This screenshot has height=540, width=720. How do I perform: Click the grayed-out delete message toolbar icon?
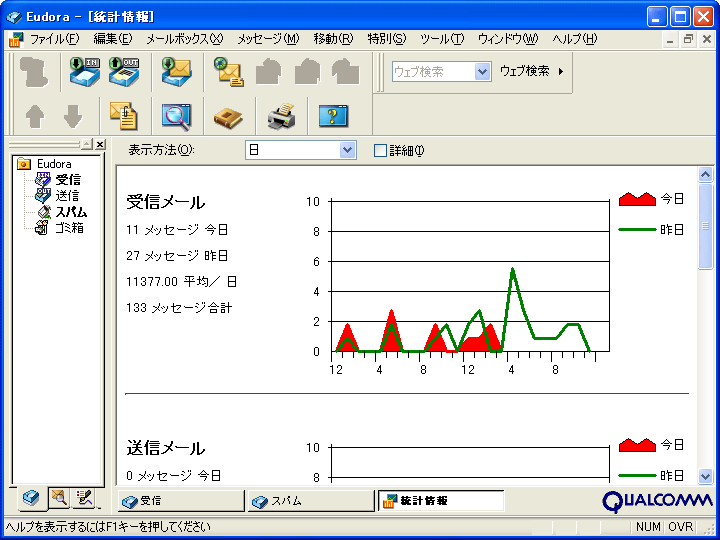[x=34, y=72]
